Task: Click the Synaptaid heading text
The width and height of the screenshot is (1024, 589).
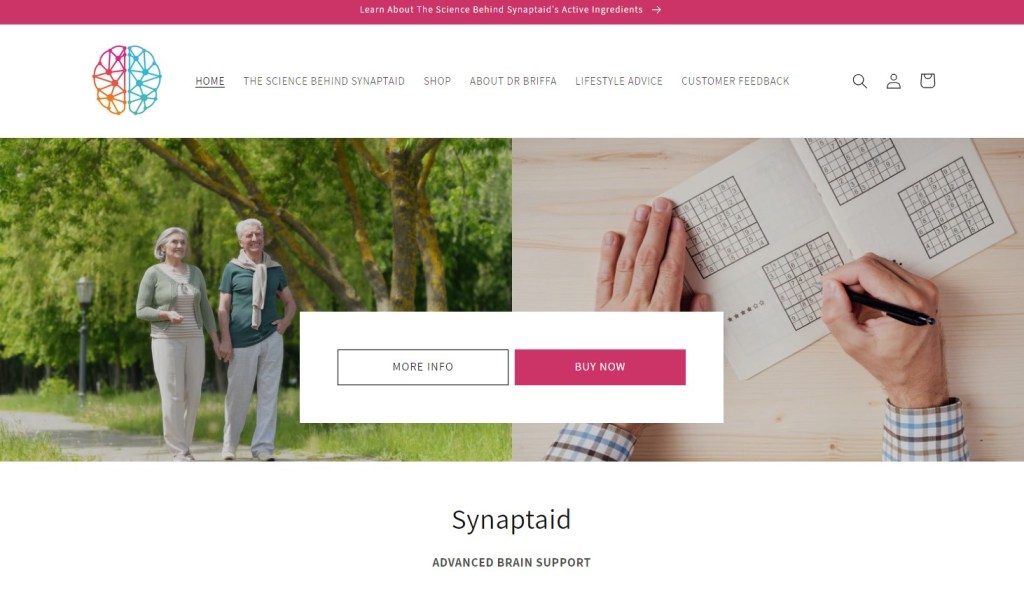Action: pyautogui.click(x=511, y=520)
